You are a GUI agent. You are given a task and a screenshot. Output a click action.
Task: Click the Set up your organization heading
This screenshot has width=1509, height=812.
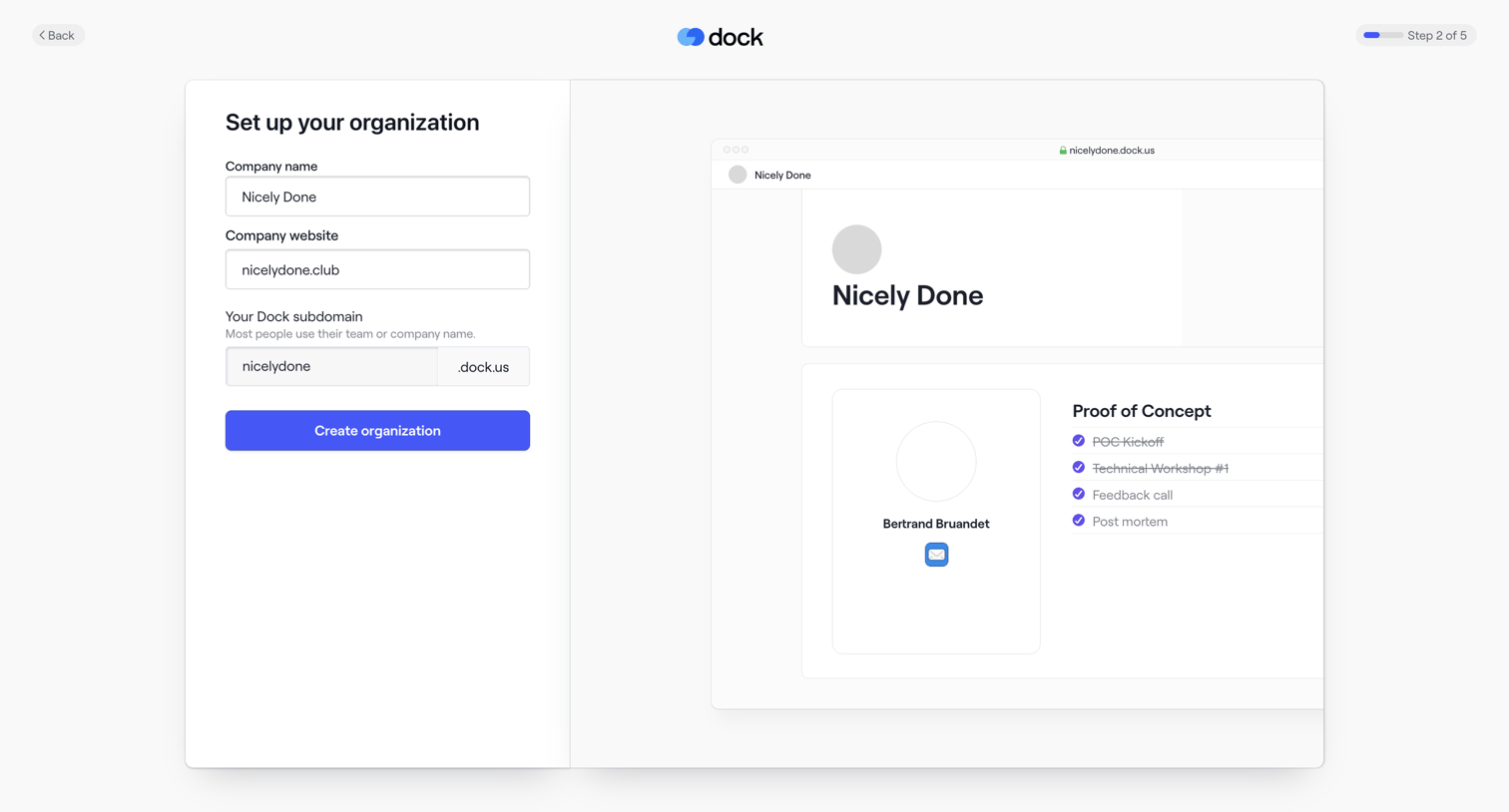352,123
